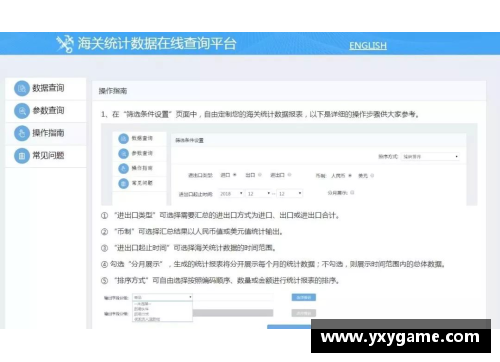Click the step 1 筛选条件设置 intro sentence
Screen dimensions: 500x362
(260, 115)
